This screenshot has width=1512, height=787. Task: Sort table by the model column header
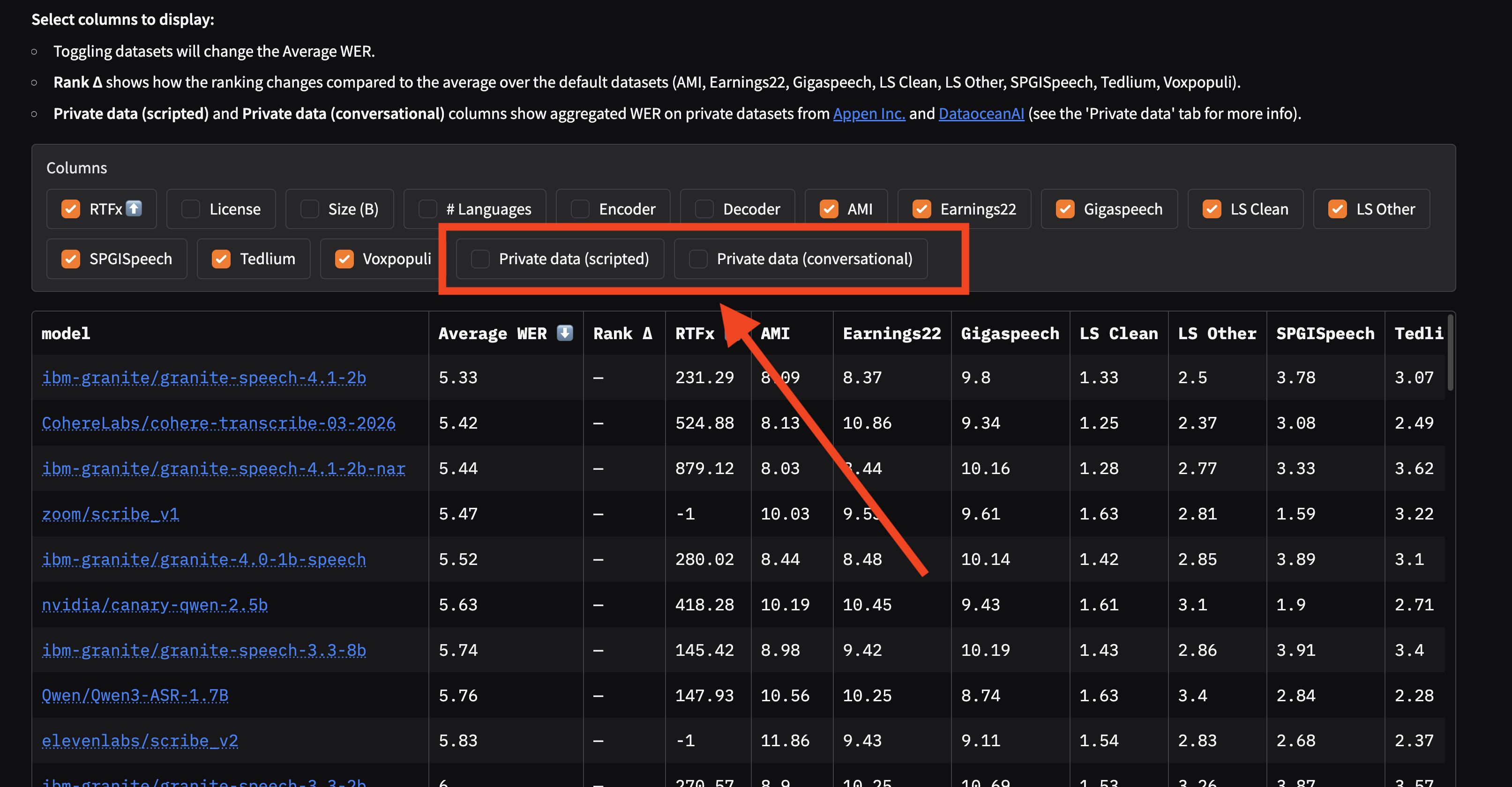[66, 334]
